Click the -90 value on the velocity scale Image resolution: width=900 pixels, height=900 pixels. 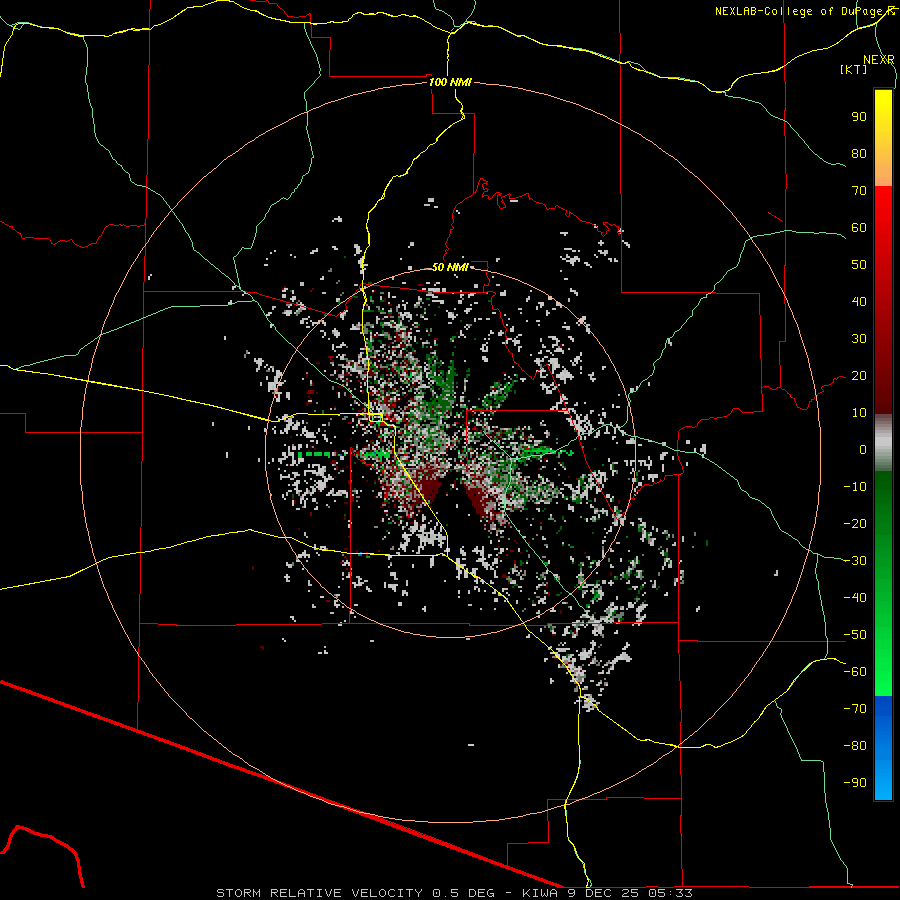tap(855, 783)
